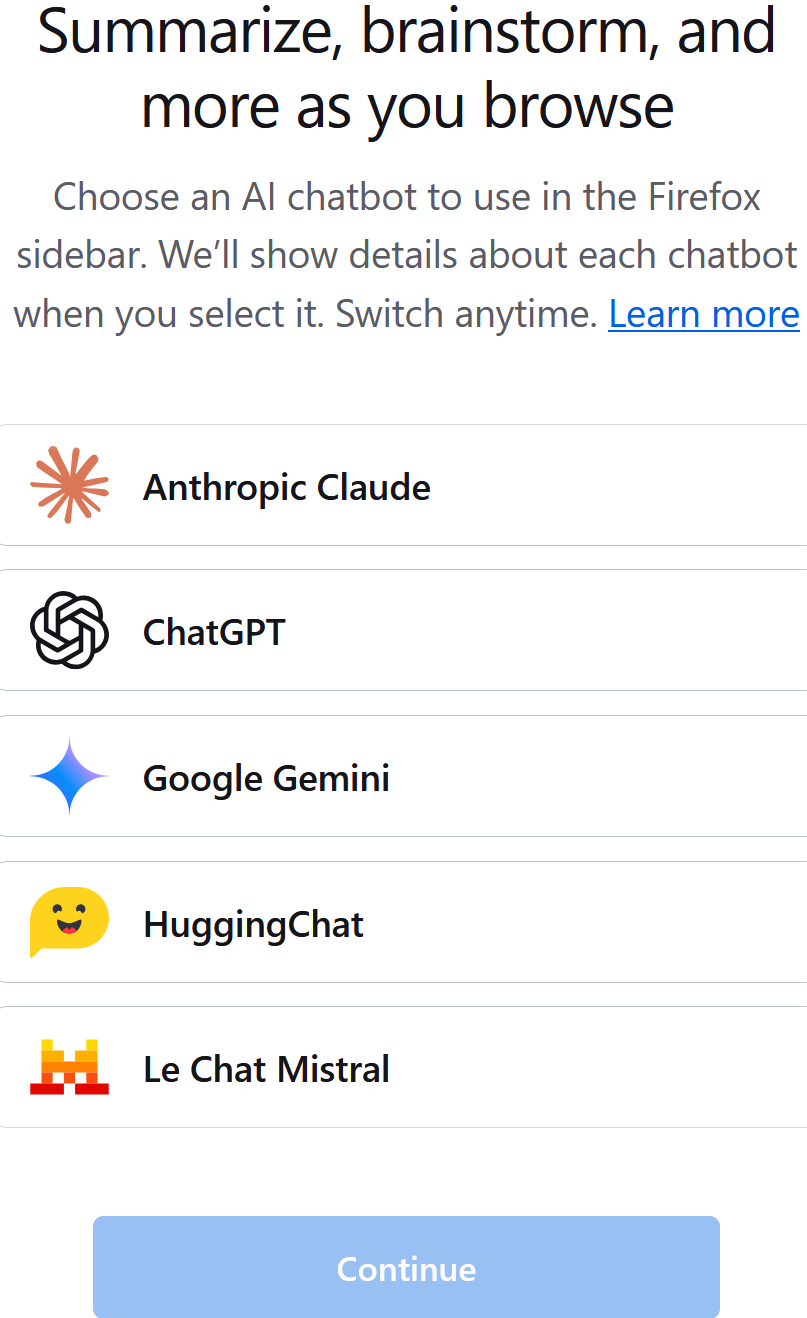Click the "HuggingChat" text label
807x1318 pixels.
(253, 924)
